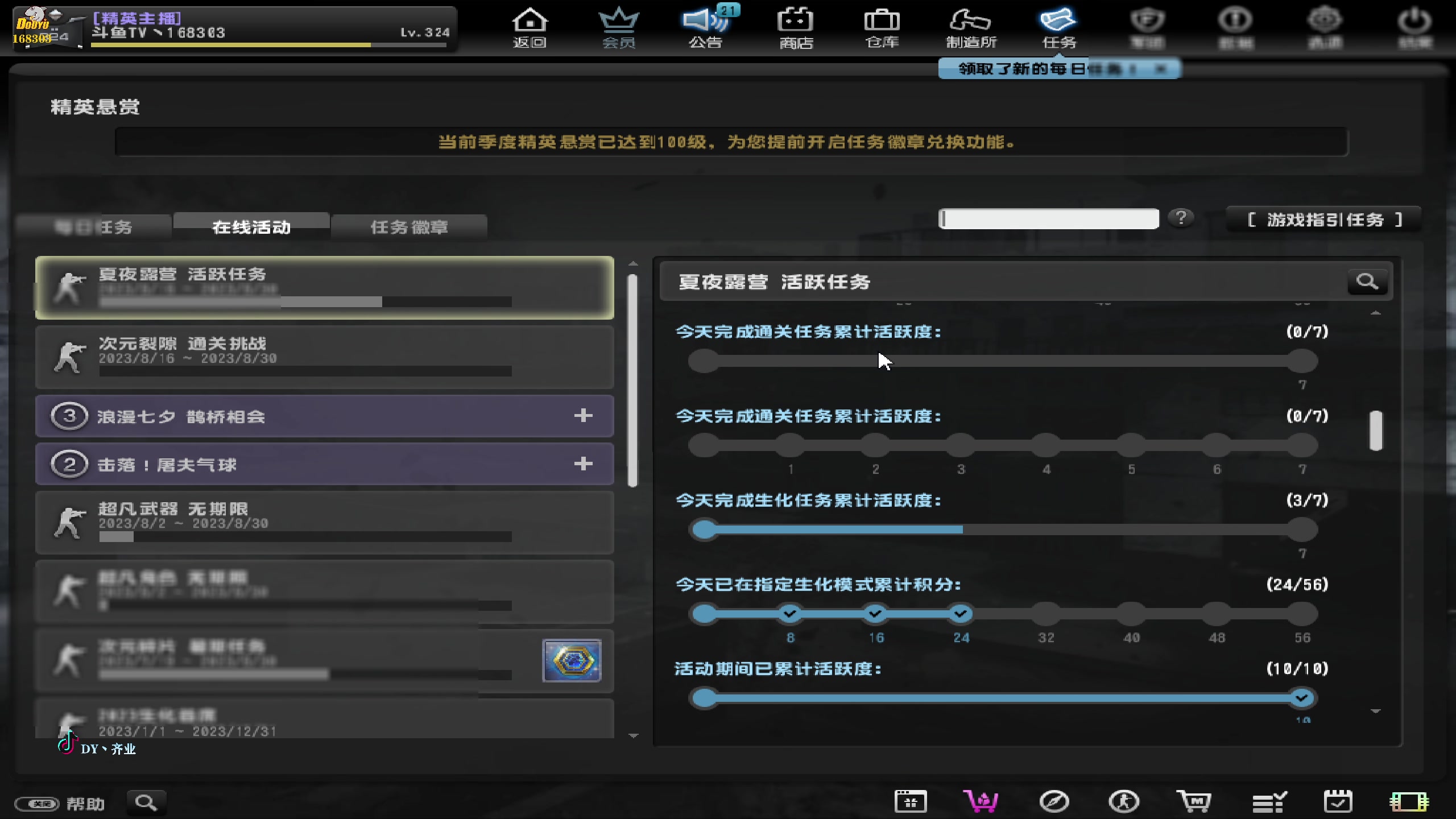Screen dimensions: 1456x819
Task: Click the shopping cart icon in bottom bar
Action: tap(1194, 802)
